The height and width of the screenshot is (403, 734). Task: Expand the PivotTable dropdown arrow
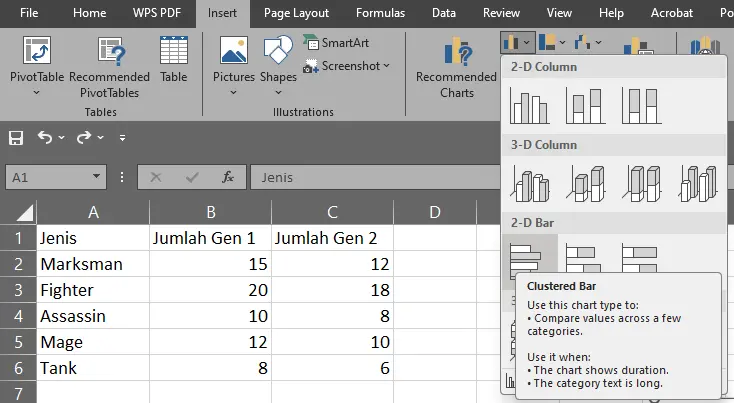[37, 93]
